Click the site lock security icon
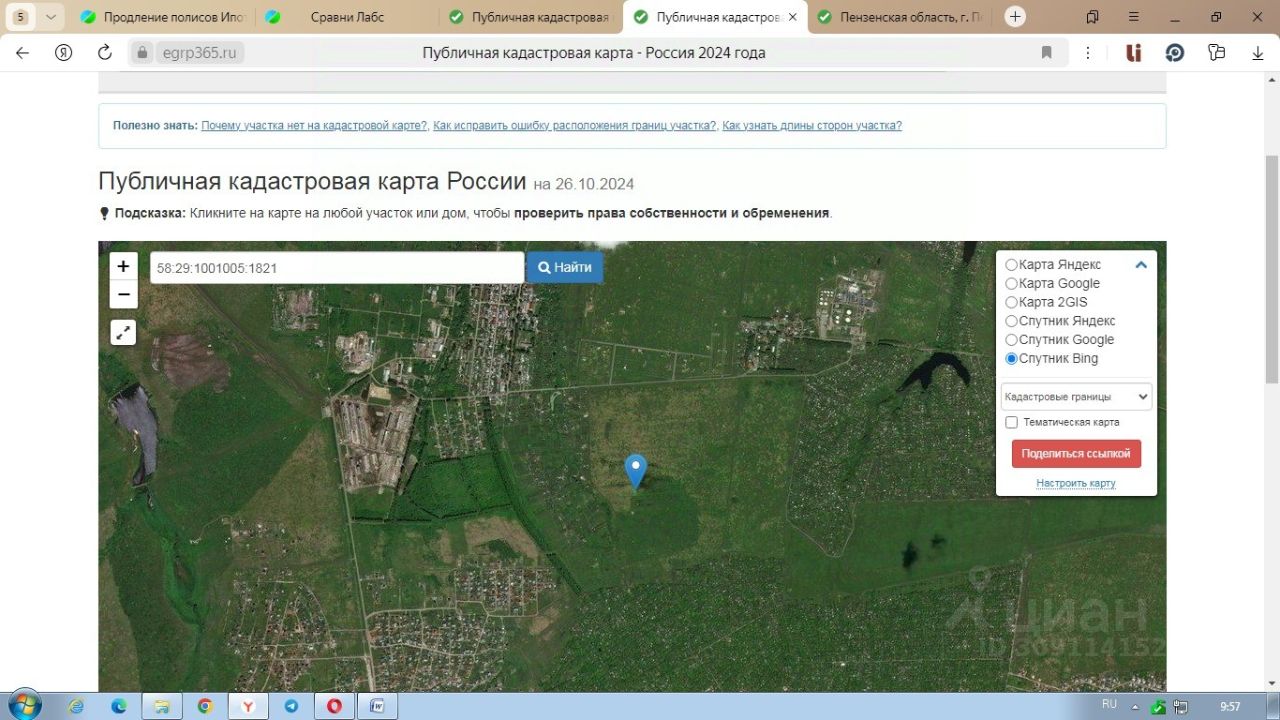1280x720 pixels. (x=142, y=53)
